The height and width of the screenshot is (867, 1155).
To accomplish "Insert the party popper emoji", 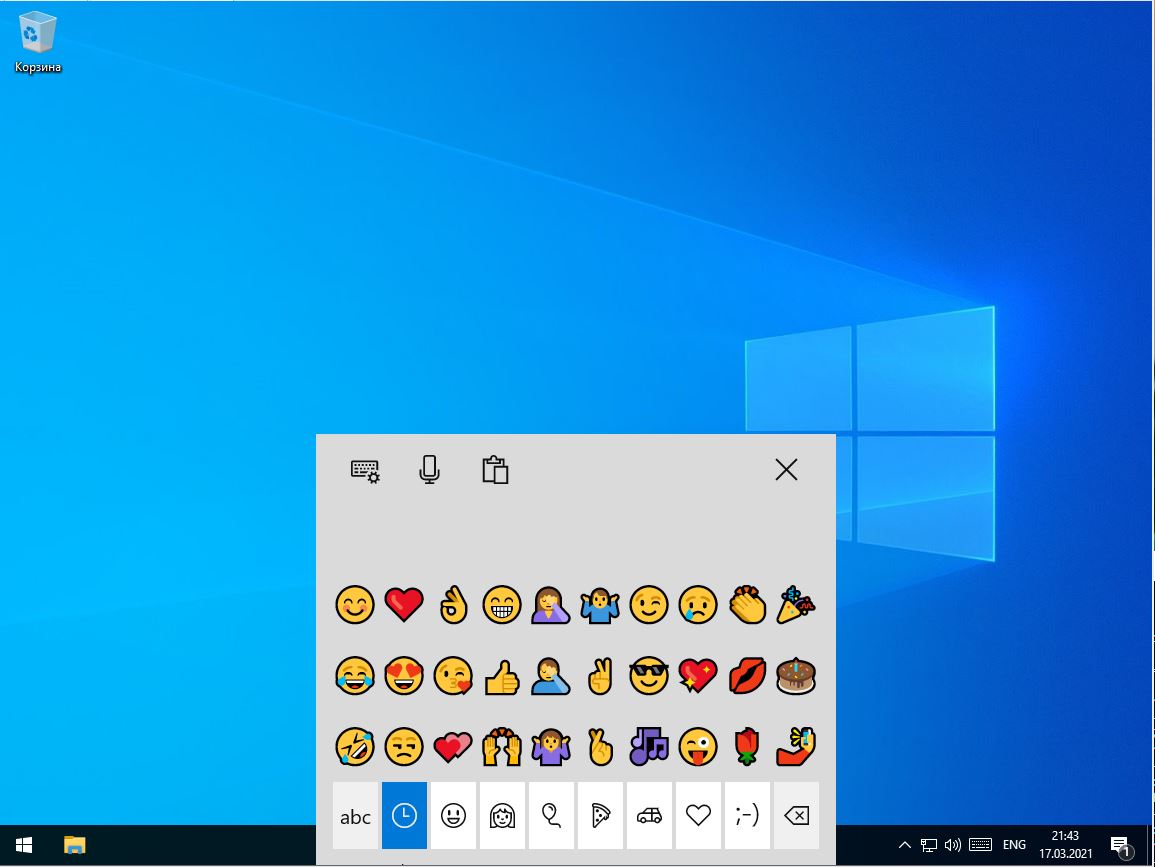I will tap(796, 605).
